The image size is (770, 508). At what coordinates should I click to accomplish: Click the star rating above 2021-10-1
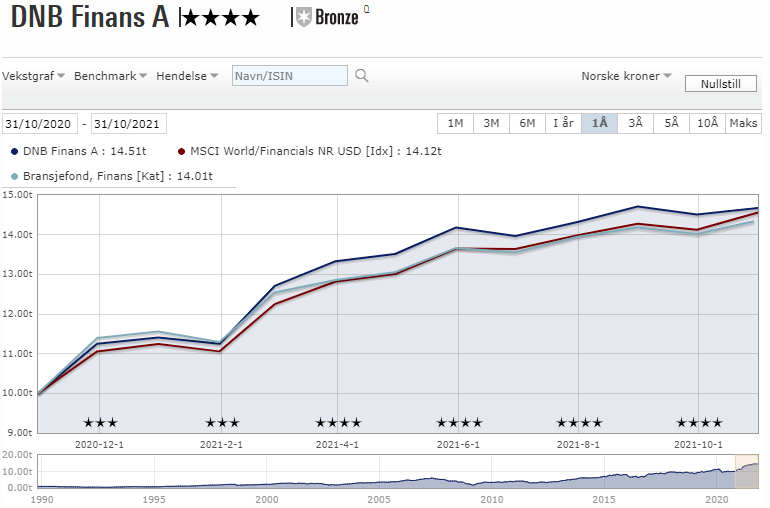click(x=699, y=422)
